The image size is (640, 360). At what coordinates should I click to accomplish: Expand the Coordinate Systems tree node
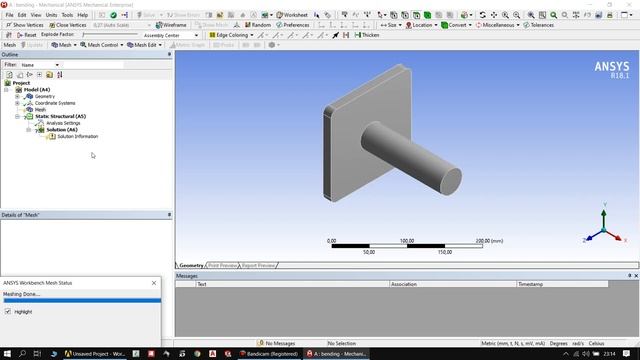(x=17, y=103)
